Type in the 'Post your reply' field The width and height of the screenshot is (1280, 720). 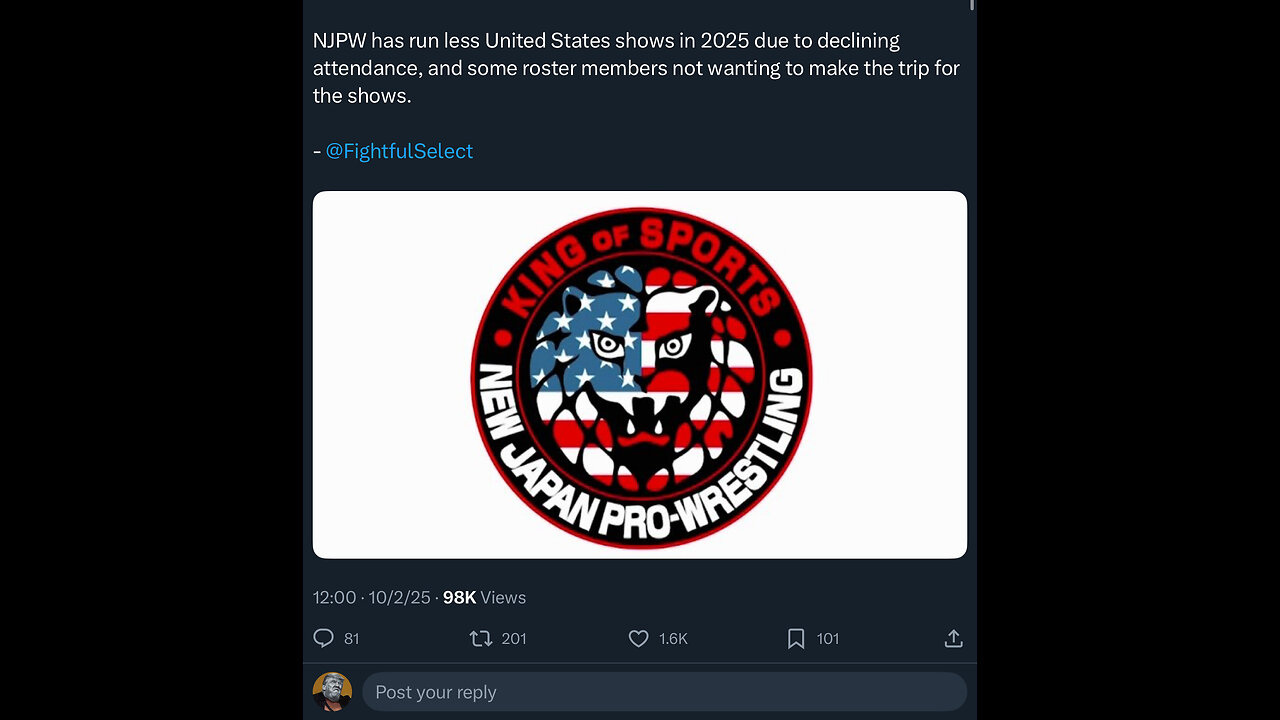664,692
